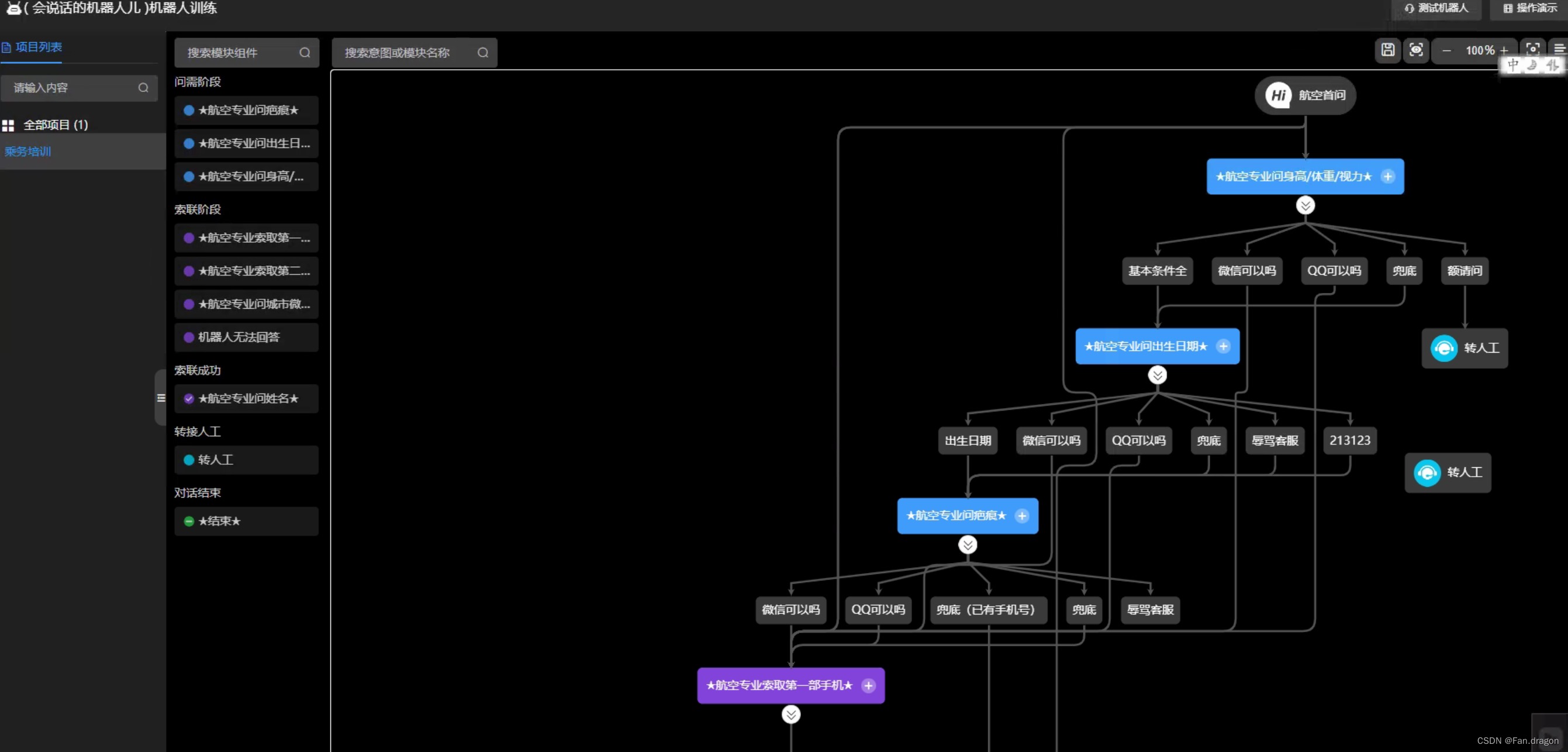Image resolution: width=1568 pixels, height=752 pixels.
Task: Click the 操作演示 button
Action: click(x=1529, y=9)
